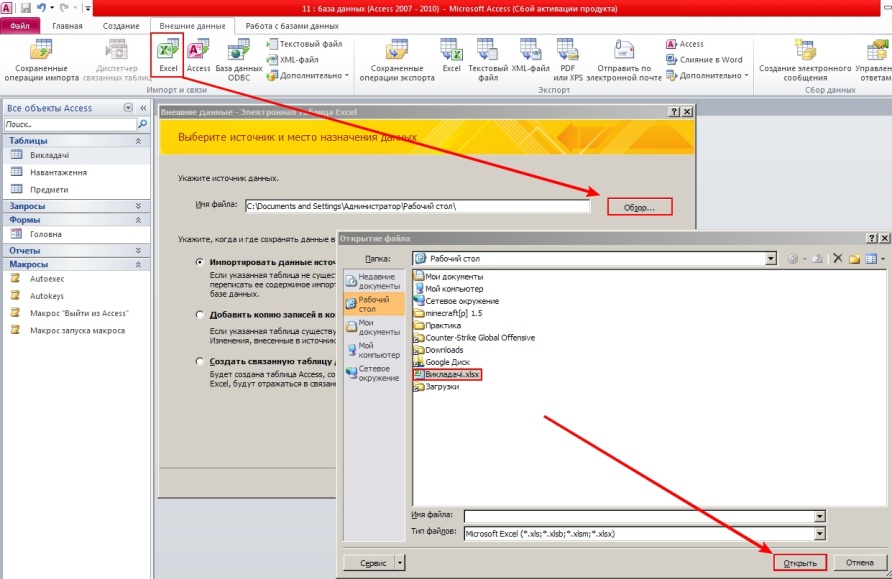Select the Практика folder
892x579 pixels.
(437, 325)
